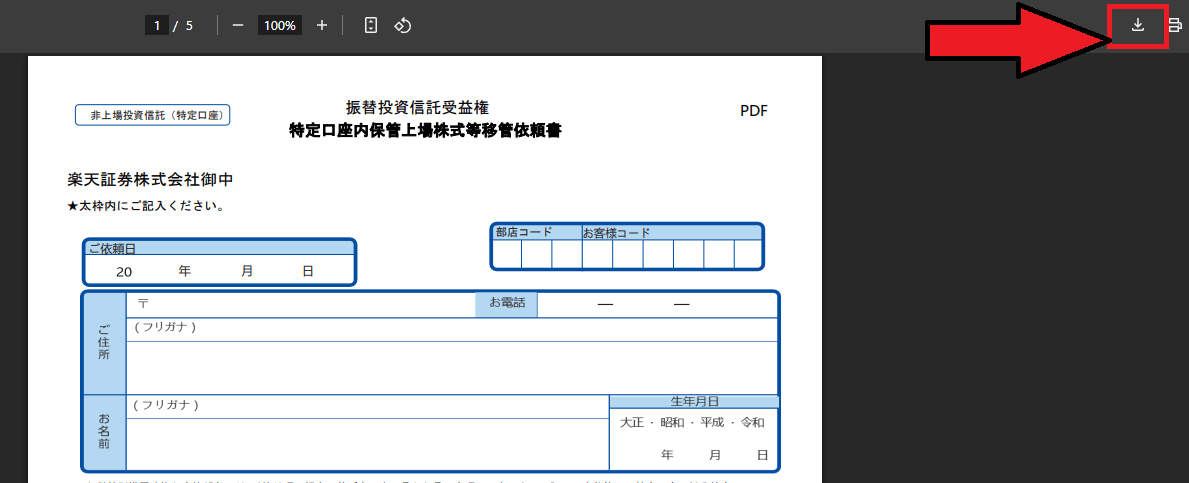Screen dimensions: 1189x483
Task: Select the text 楽天証券株式会社御中
Action: (x=150, y=180)
